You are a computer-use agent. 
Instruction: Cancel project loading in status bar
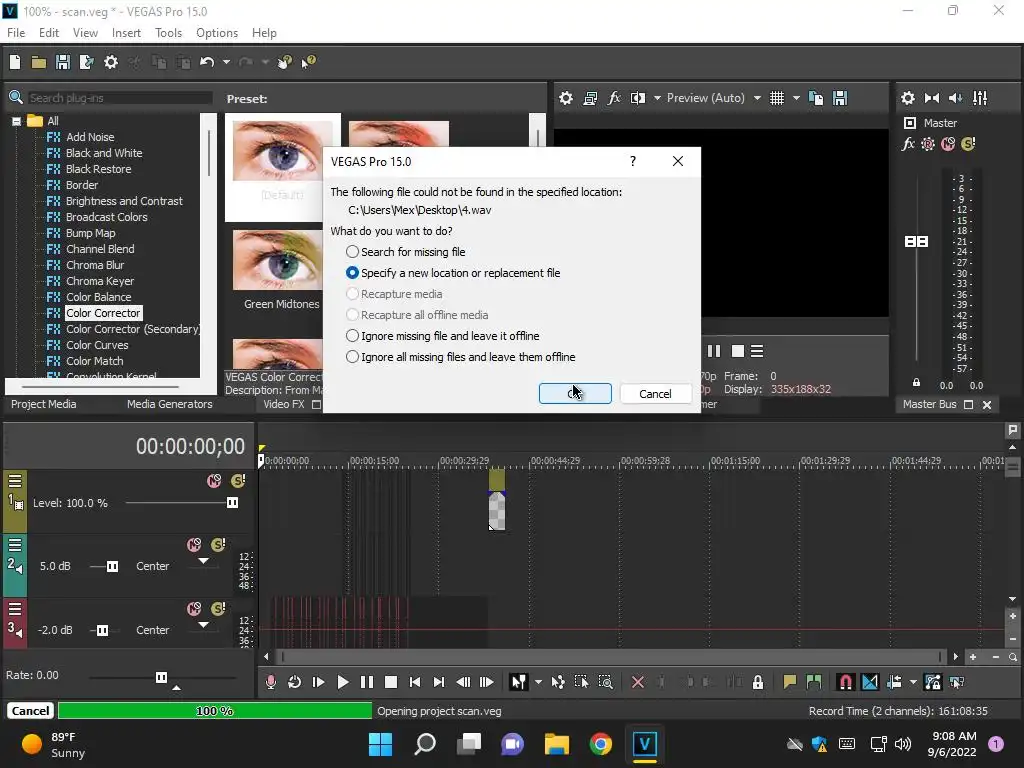(30, 711)
